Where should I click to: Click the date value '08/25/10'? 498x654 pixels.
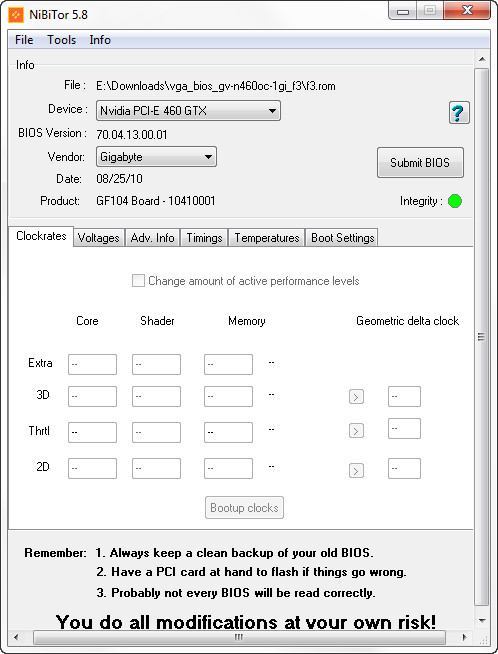119,179
